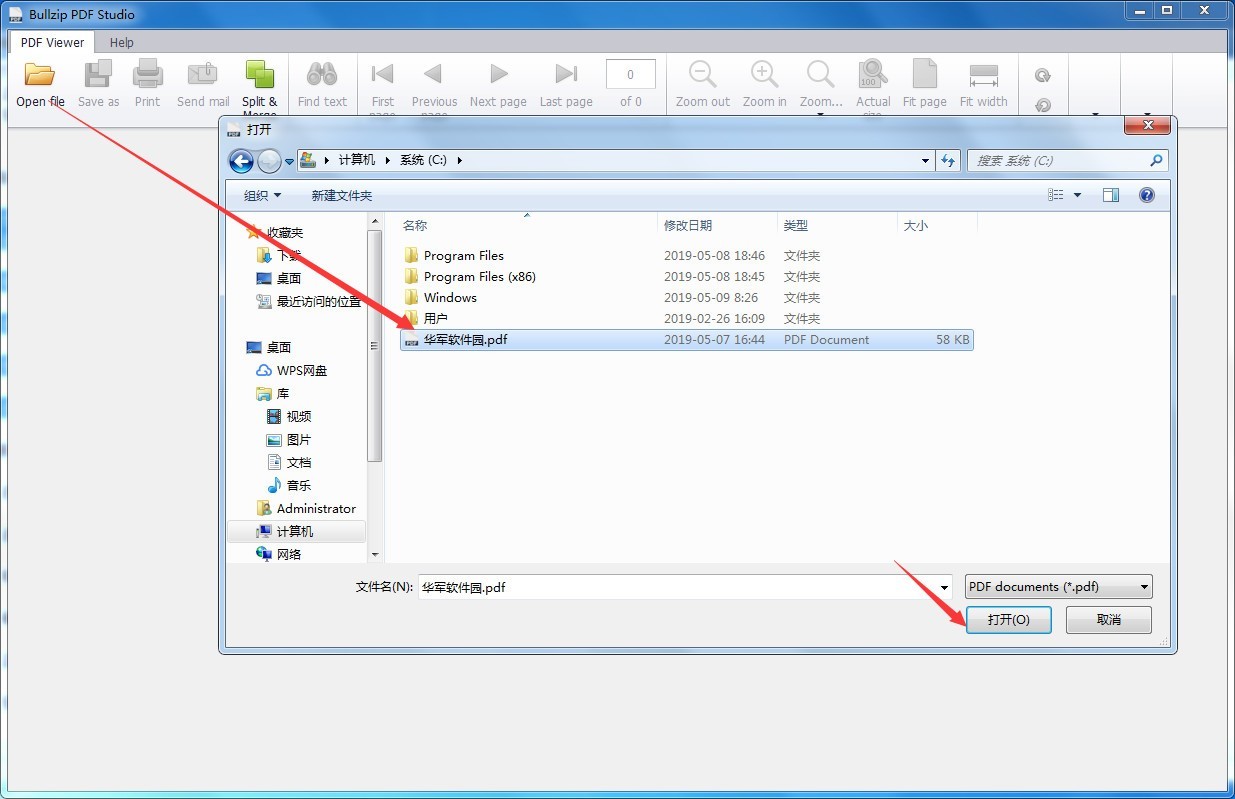Select the Program Files (x86) folder

pos(686,277)
